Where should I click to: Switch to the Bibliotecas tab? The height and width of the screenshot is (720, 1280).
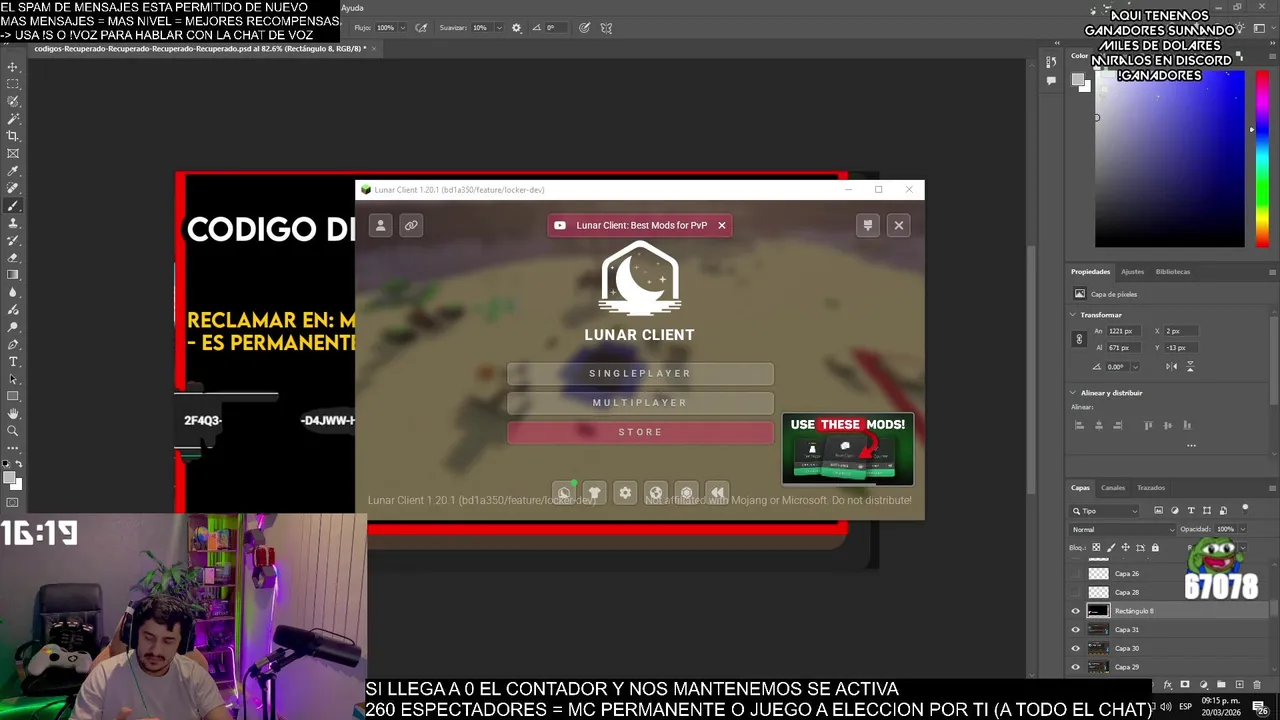pos(1173,272)
